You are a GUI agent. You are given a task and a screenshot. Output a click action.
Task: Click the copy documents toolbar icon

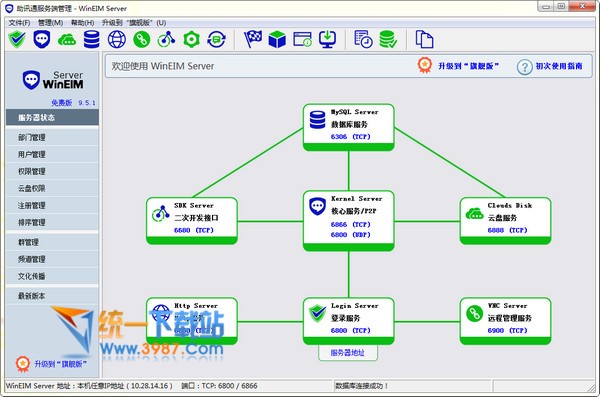click(x=424, y=39)
